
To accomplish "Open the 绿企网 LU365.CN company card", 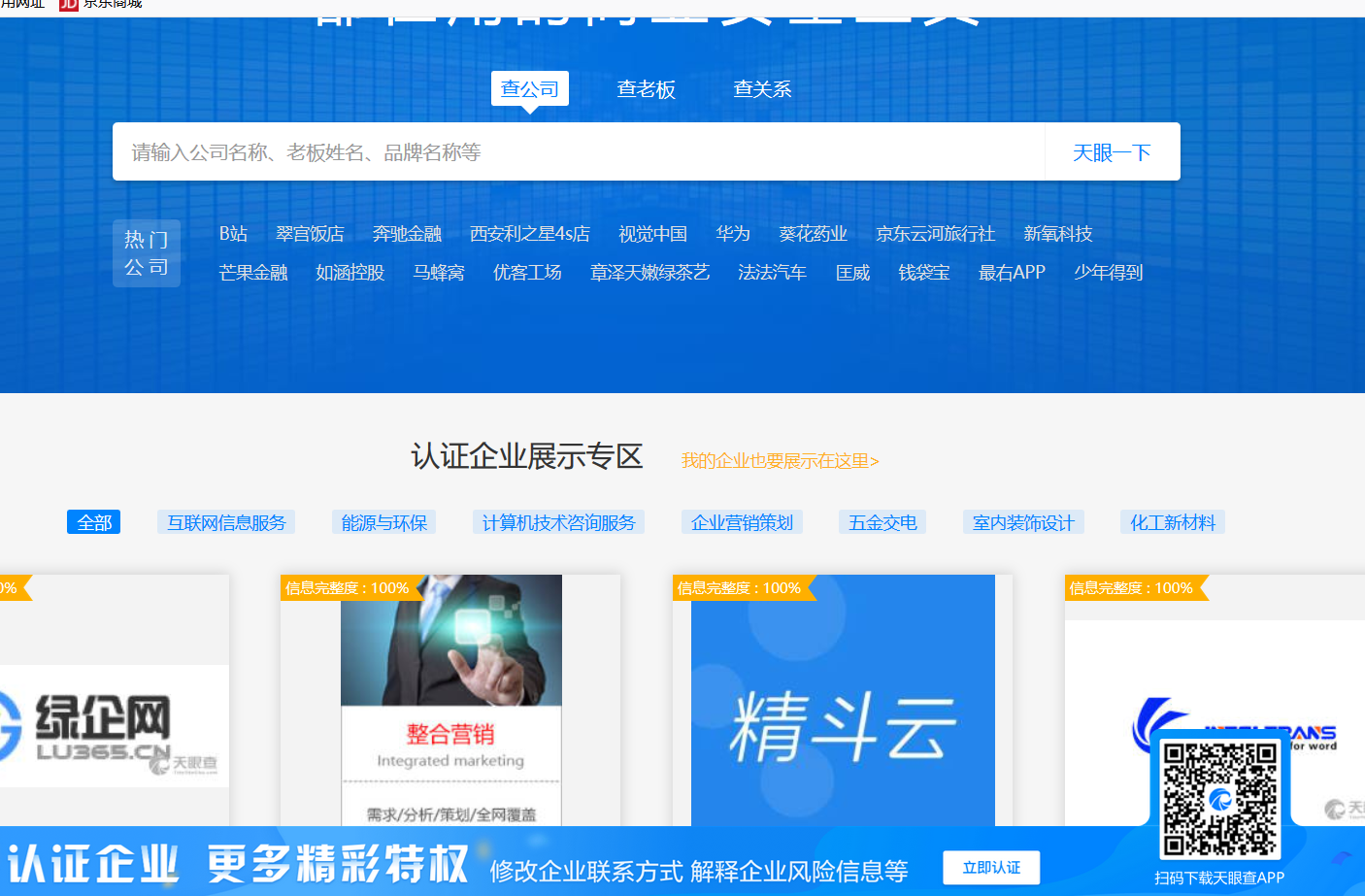I will pyautogui.click(x=115, y=701).
